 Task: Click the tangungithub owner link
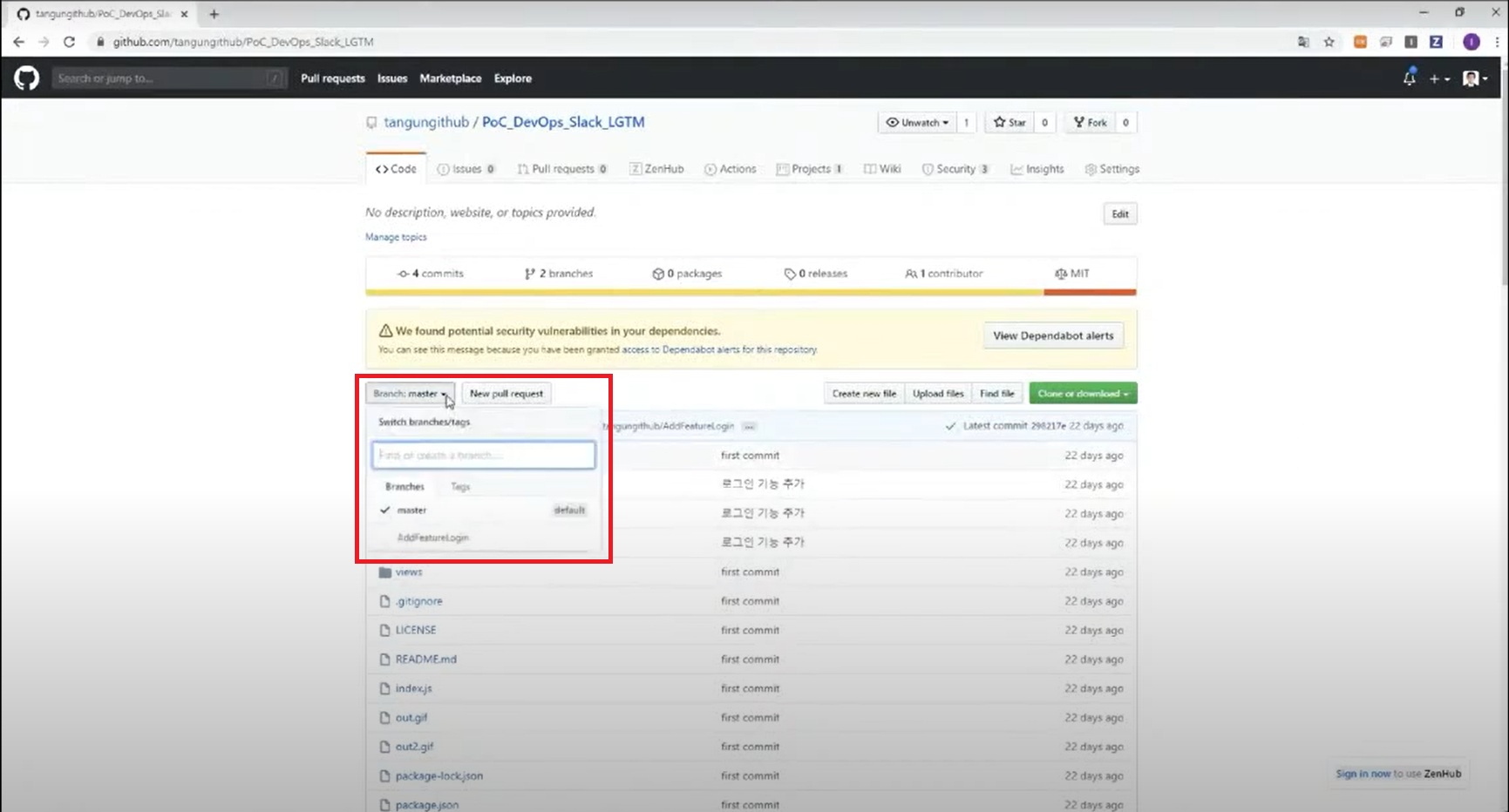tap(426, 122)
